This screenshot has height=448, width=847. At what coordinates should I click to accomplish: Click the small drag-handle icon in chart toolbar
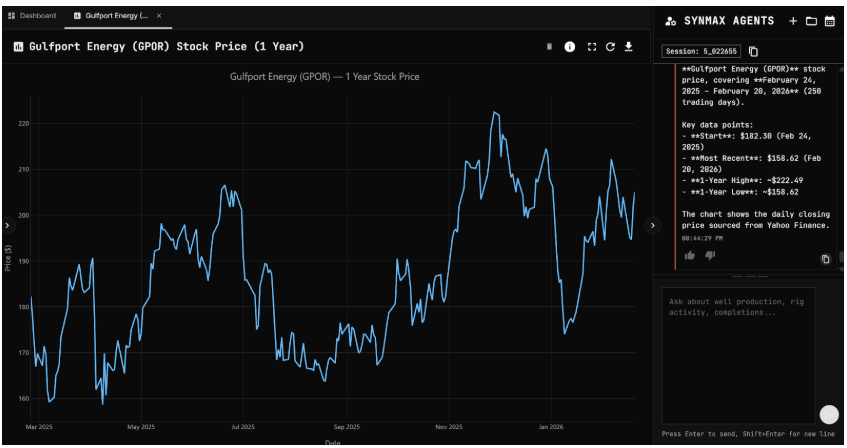[x=549, y=47]
